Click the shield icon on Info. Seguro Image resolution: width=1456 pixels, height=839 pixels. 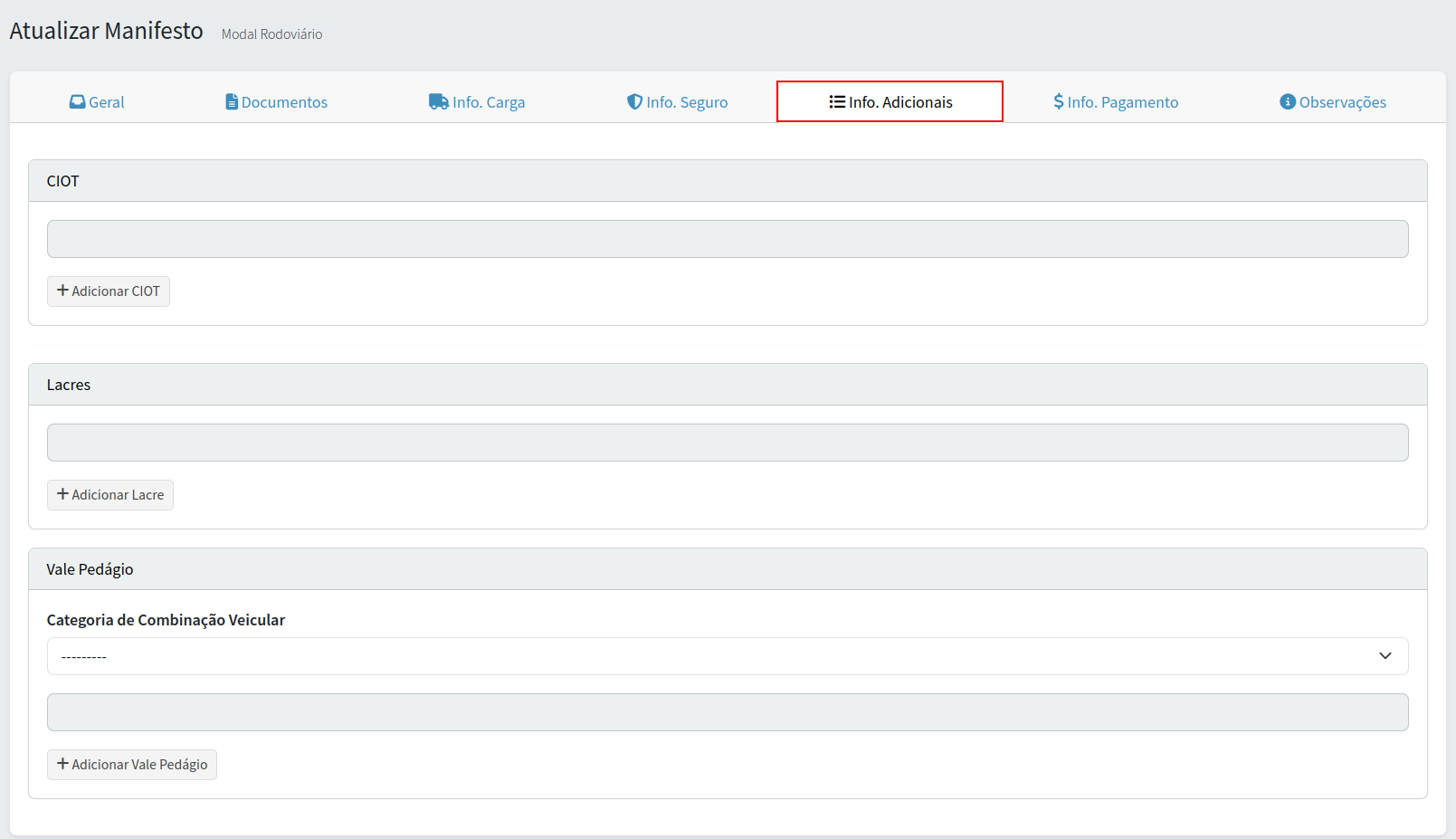point(634,101)
